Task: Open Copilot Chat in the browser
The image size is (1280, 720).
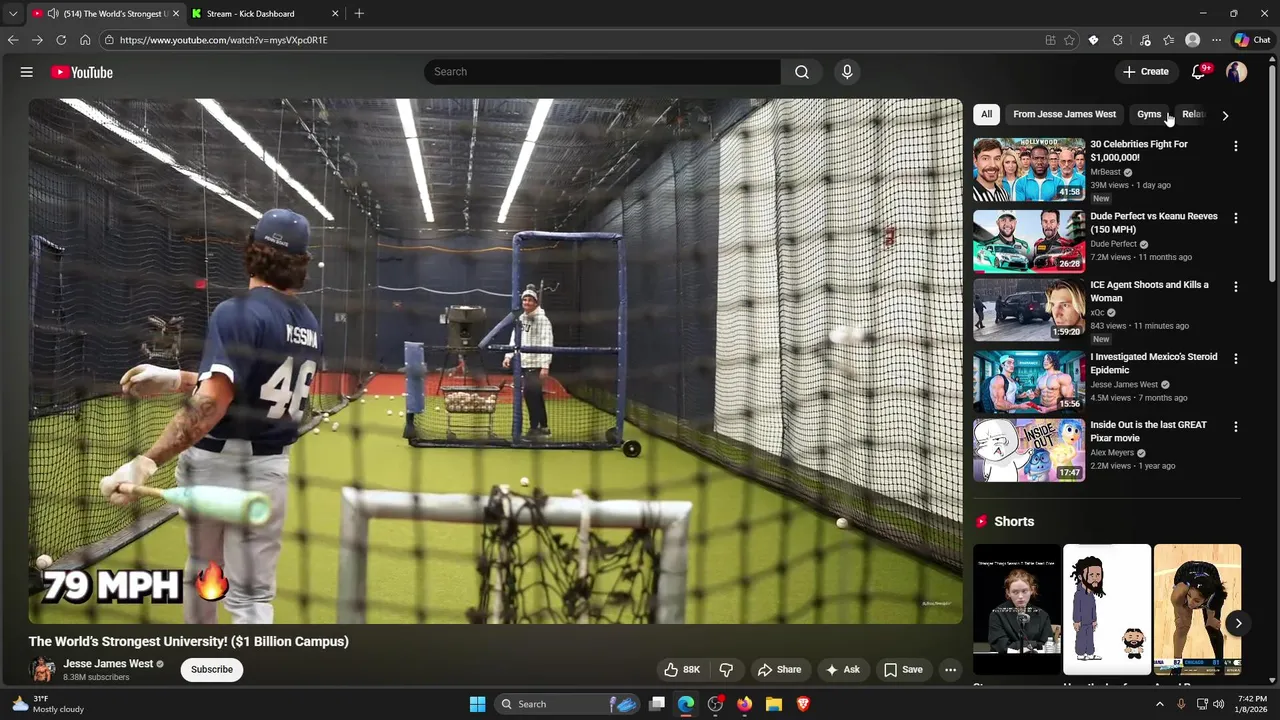Action: pos(1252,40)
